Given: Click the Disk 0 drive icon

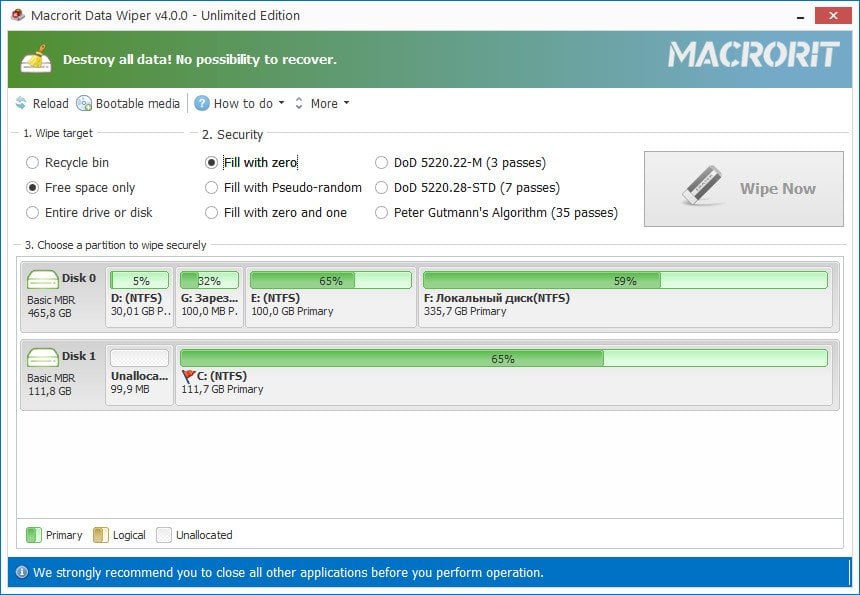Looking at the screenshot, I should pos(41,277).
